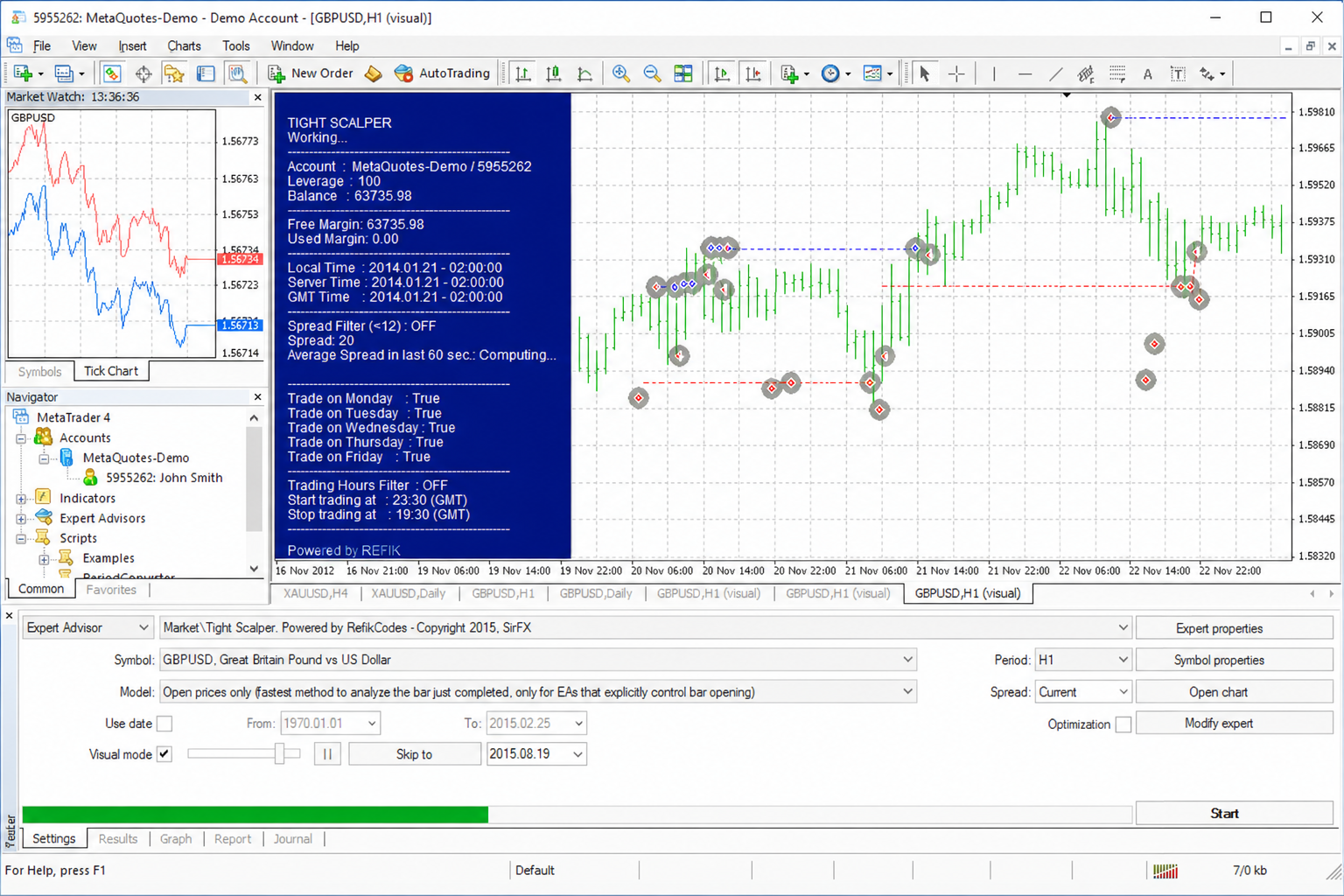
Task: Expand the Expert Advisors tree node
Action: pos(21,519)
